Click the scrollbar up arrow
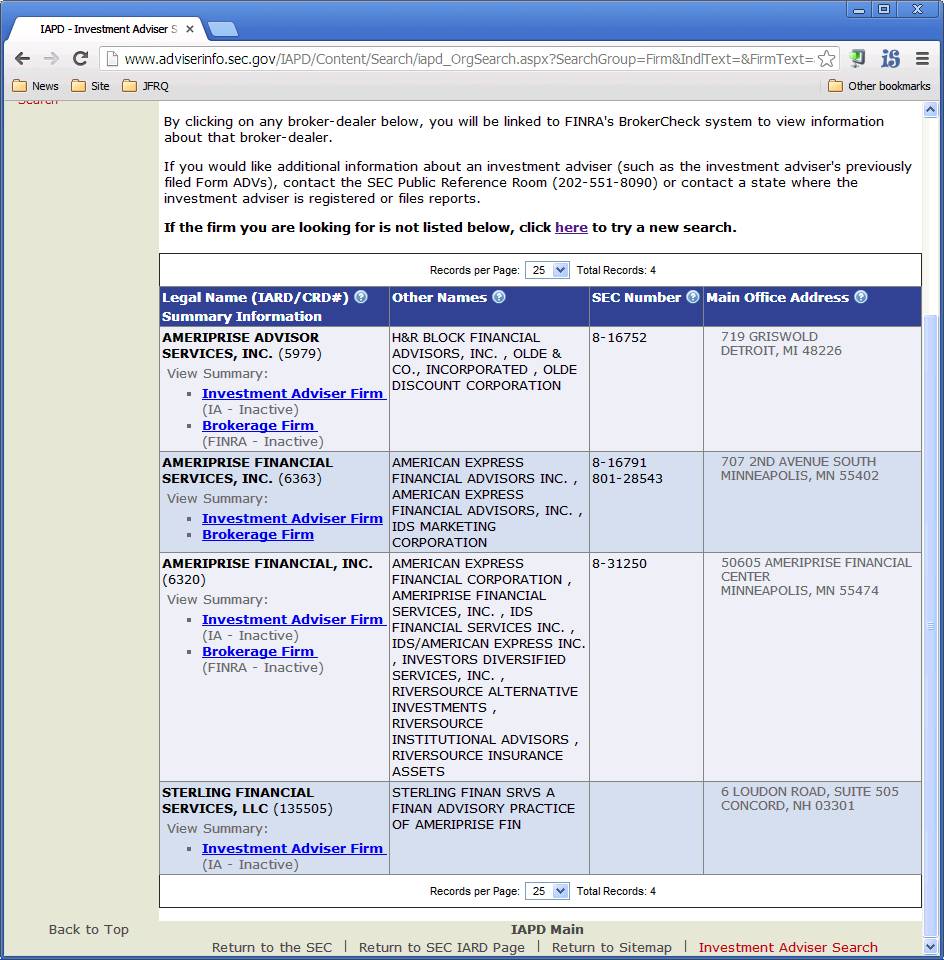This screenshot has width=944, height=960. tap(930, 110)
